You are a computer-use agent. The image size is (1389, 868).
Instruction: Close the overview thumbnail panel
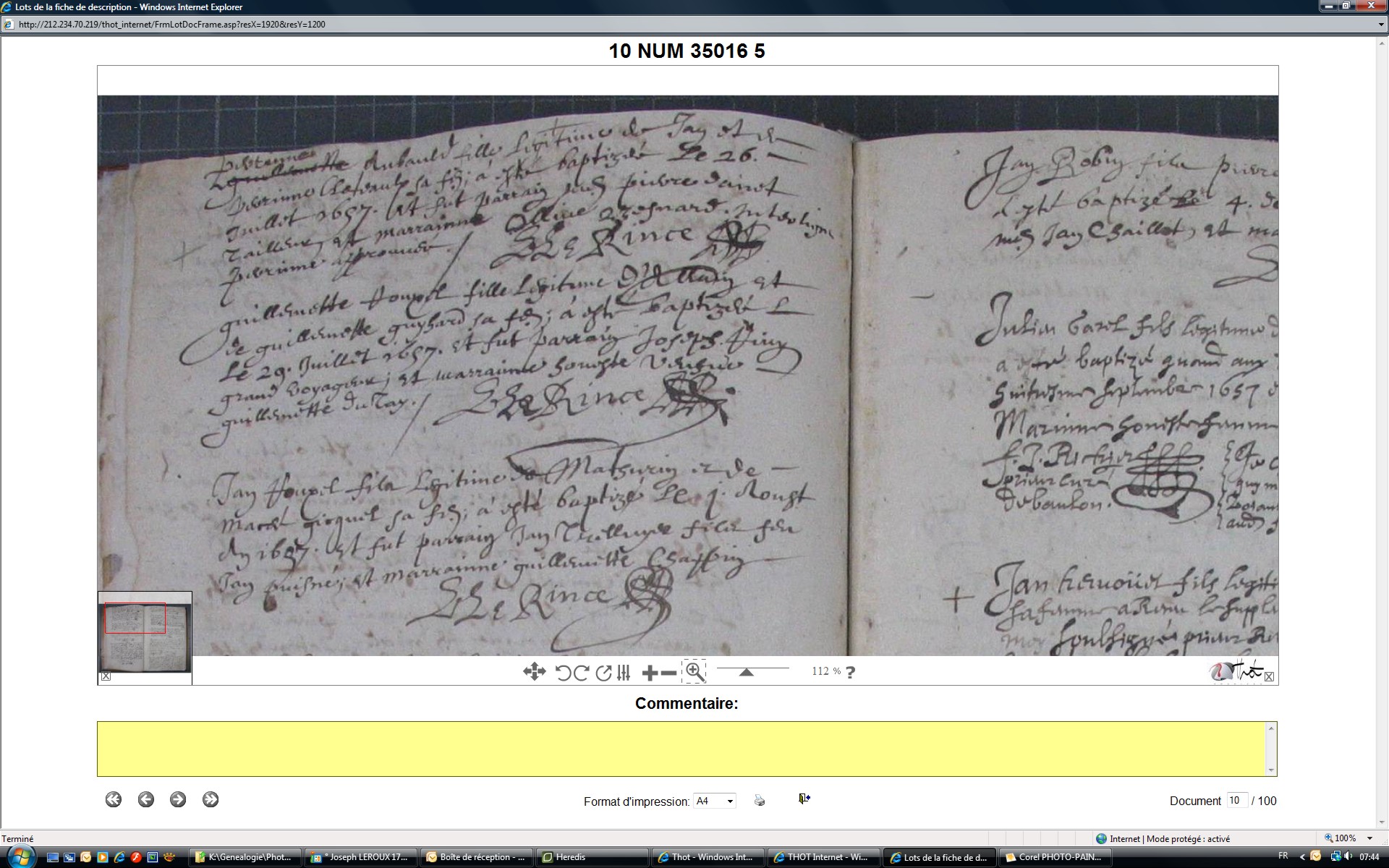(106, 676)
